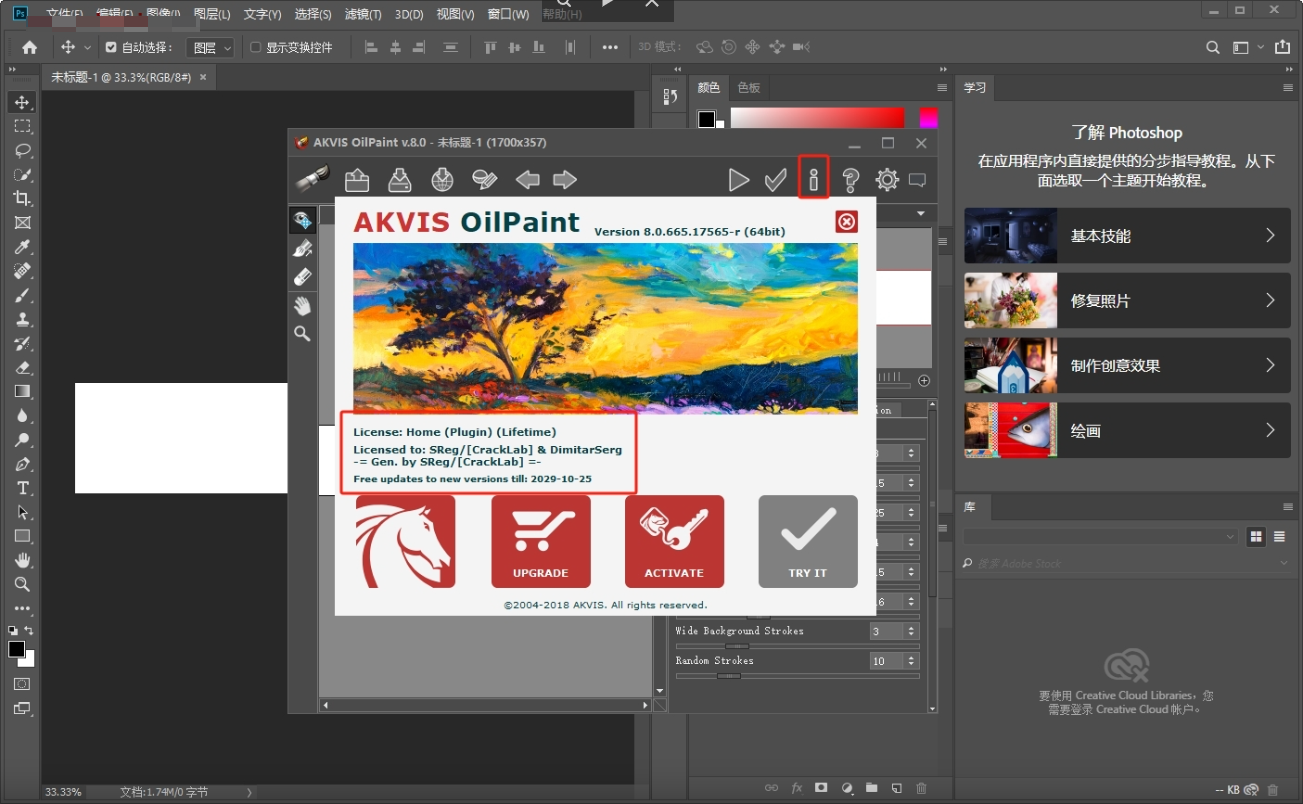
Task: Select the Brush tool in Photoshop toolbar
Action: (x=22, y=295)
